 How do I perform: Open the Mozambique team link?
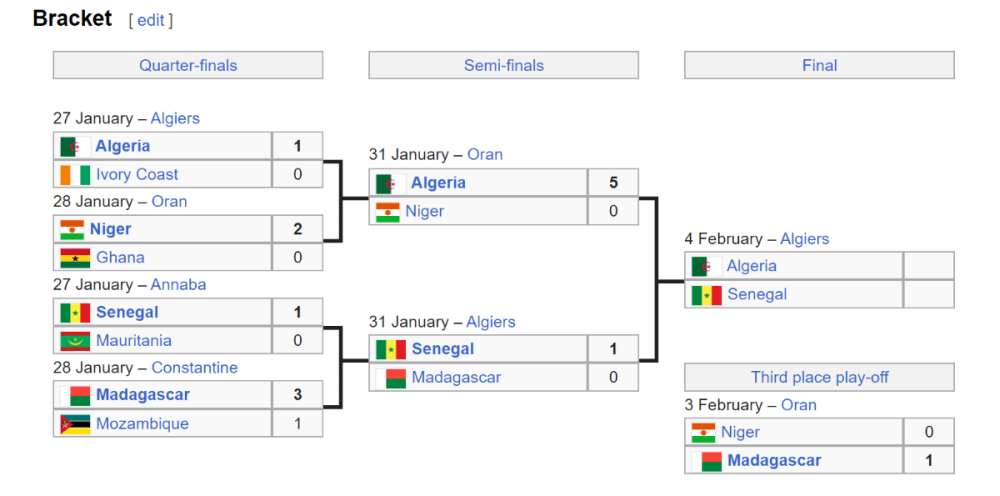click(x=142, y=423)
